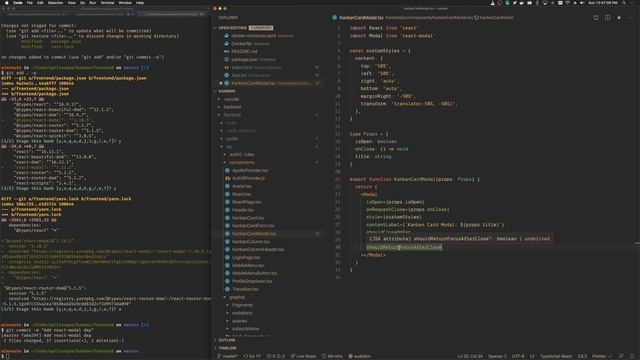Click the MobileMenuButton.tsx file icon

click(x=227, y=273)
